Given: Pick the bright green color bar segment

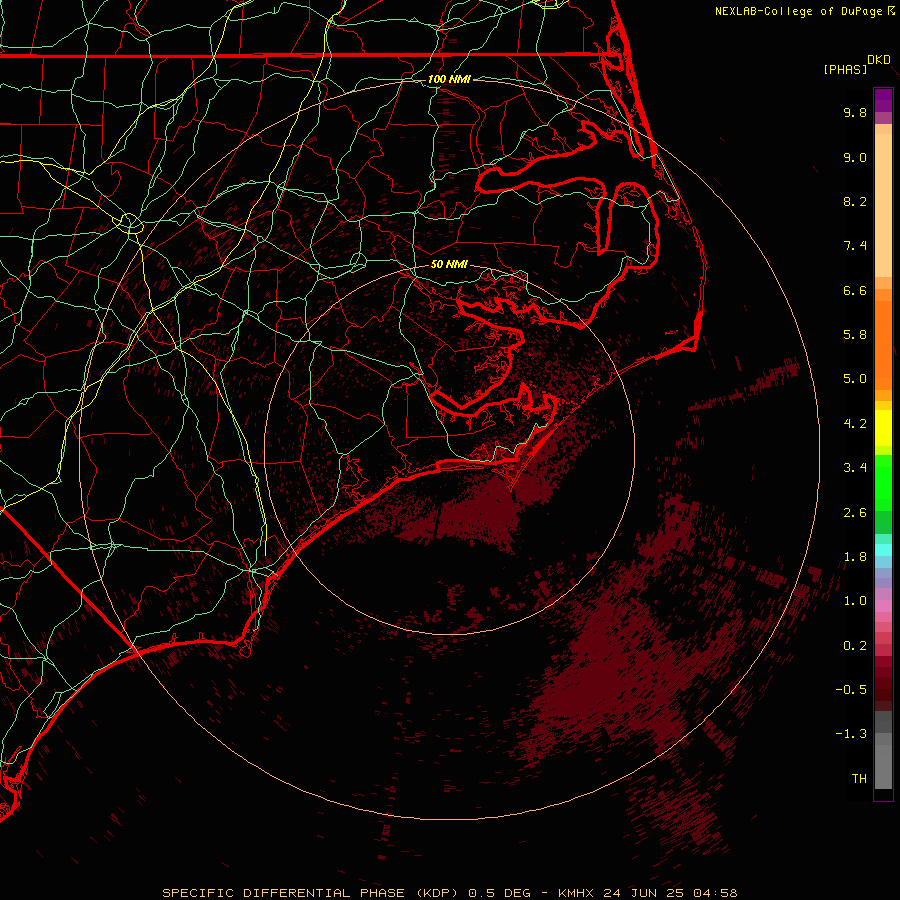Looking at the screenshot, I should pyautogui.click(x=883, y=482).
